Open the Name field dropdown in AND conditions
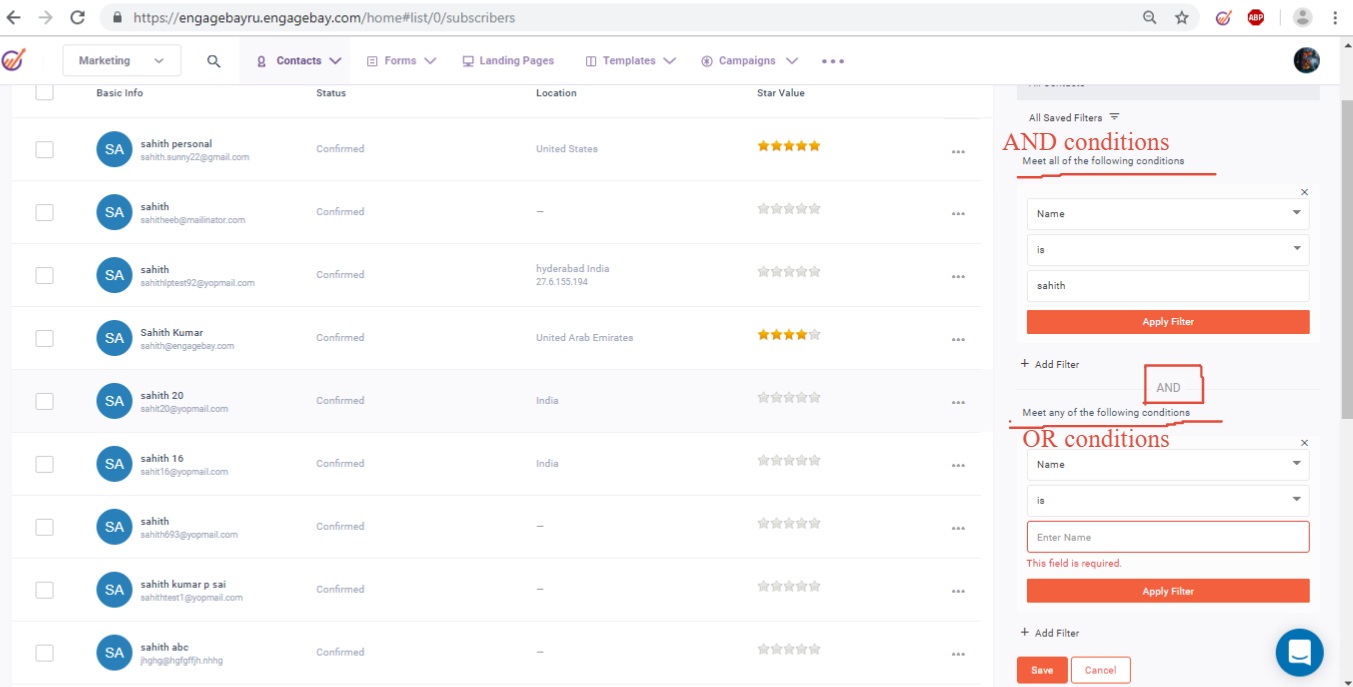Viewport: 1353px width, 687px height. tap(1167, 213)
